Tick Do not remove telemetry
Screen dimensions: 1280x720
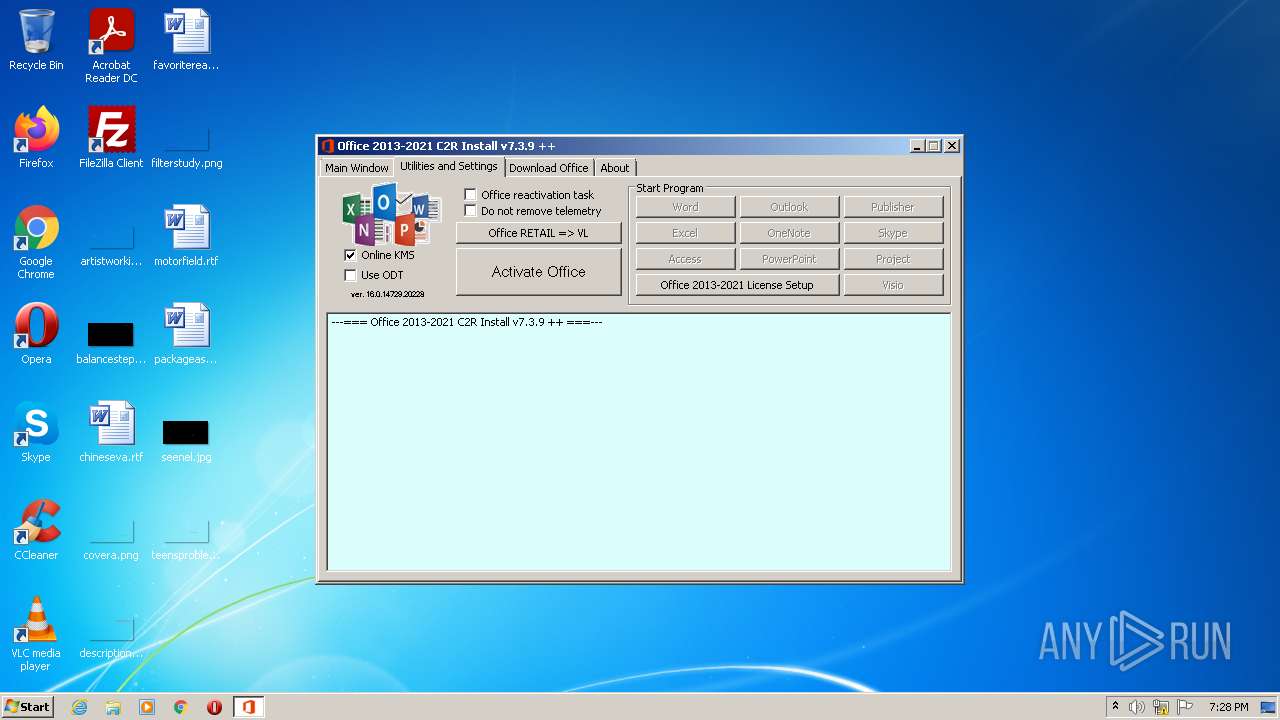click(x=470, y=211)
